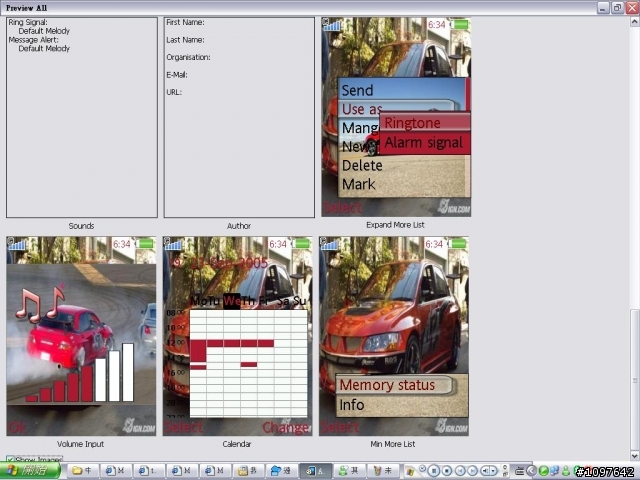Click the Change softkey in Calendar preview

(x=286, y=427)
